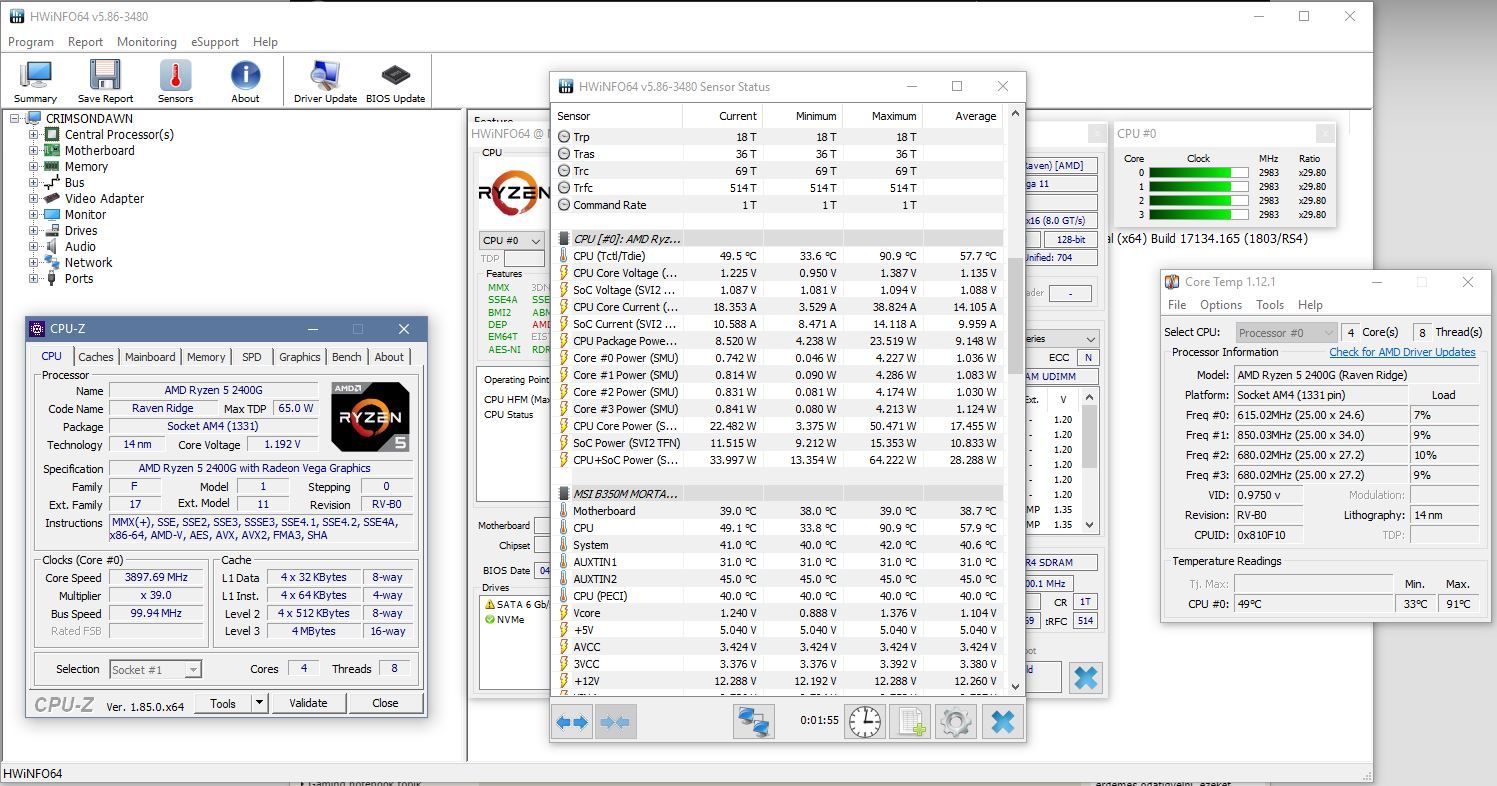This screenshot has height=786, width=1497.
Task: Open the eSupport menu
Action: coord(215,42)
